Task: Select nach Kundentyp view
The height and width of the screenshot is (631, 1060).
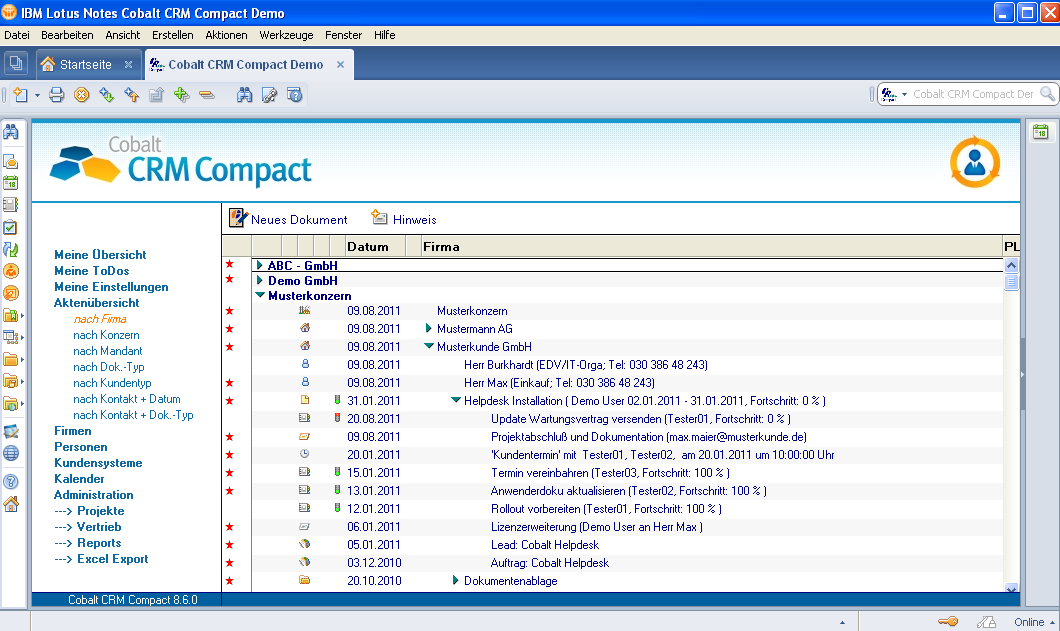Action: 112,383
